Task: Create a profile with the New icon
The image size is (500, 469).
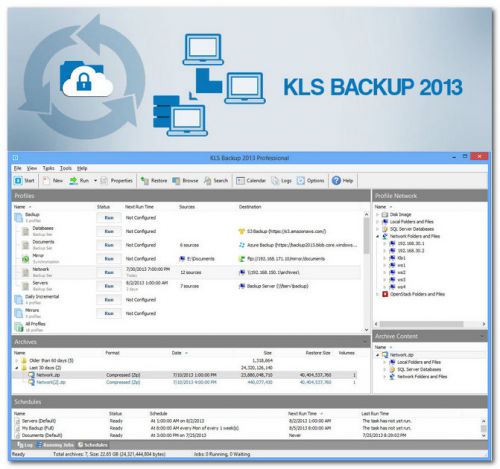Action: coord(46,180)
